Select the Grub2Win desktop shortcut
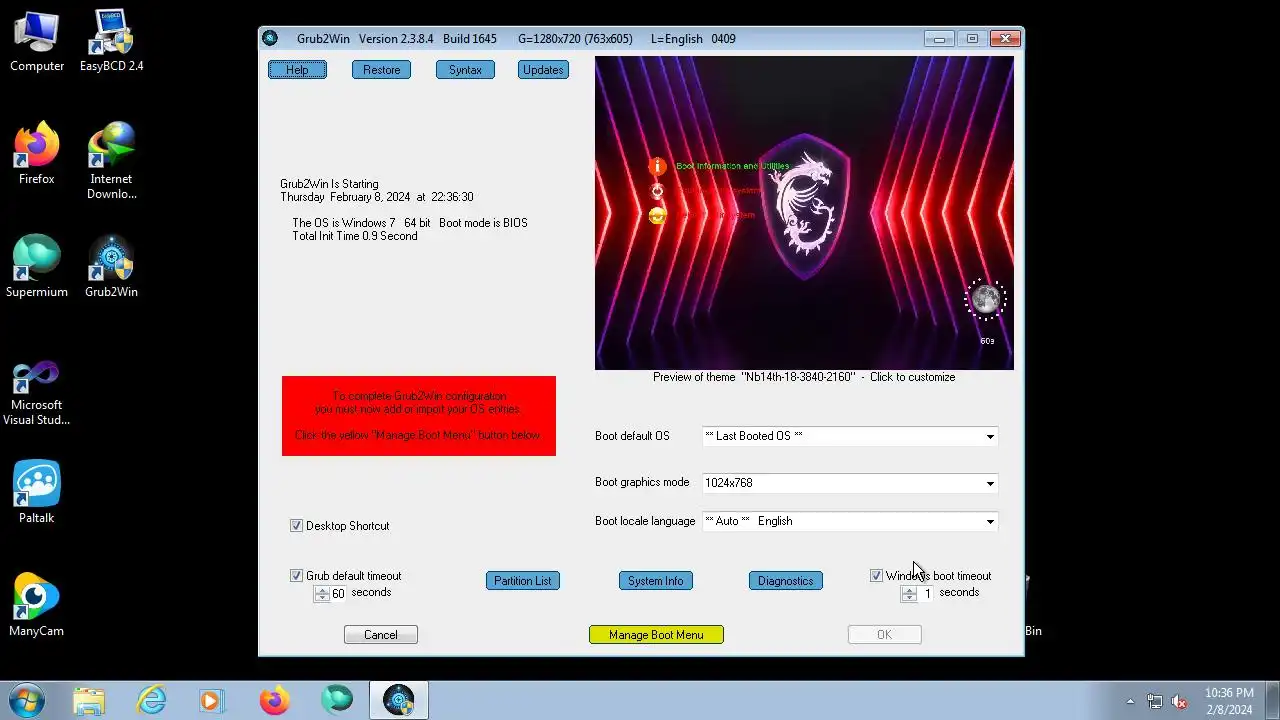 [x=111, y=267]
